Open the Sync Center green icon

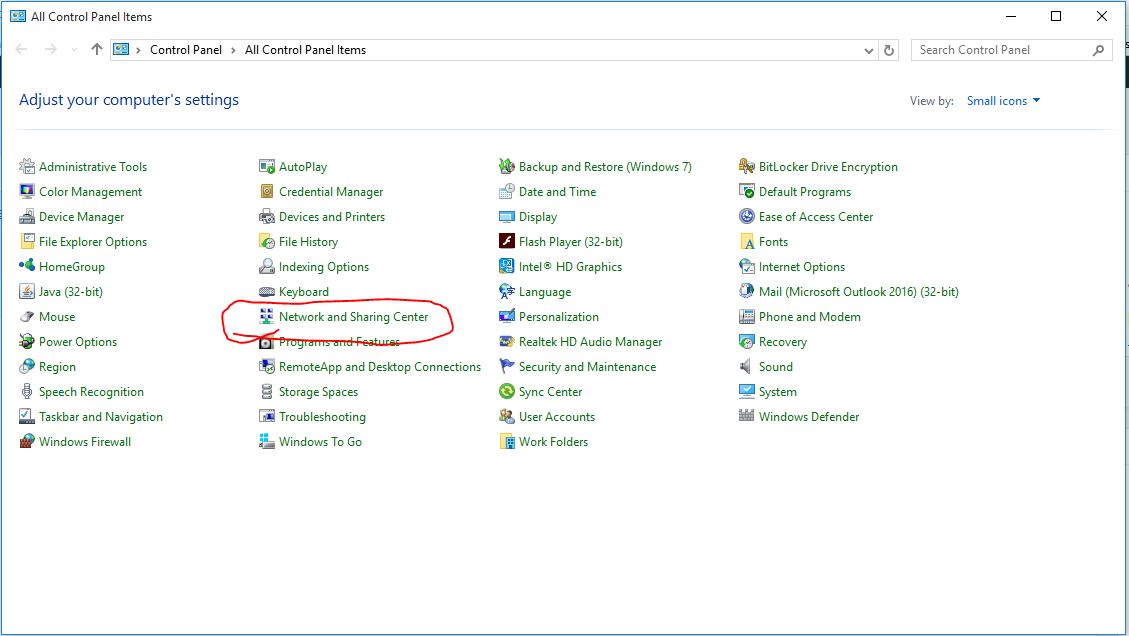507,392
